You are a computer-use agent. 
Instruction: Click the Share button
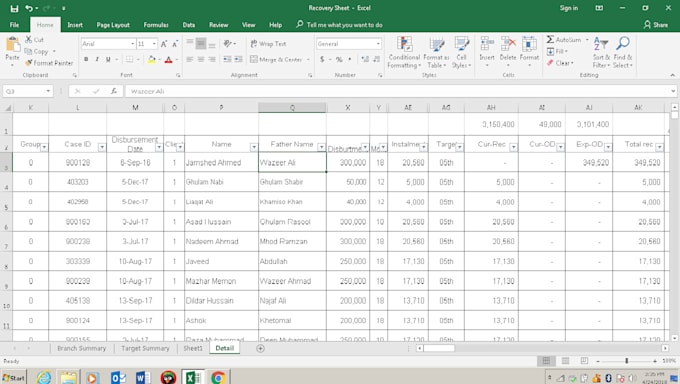[656, 25]
